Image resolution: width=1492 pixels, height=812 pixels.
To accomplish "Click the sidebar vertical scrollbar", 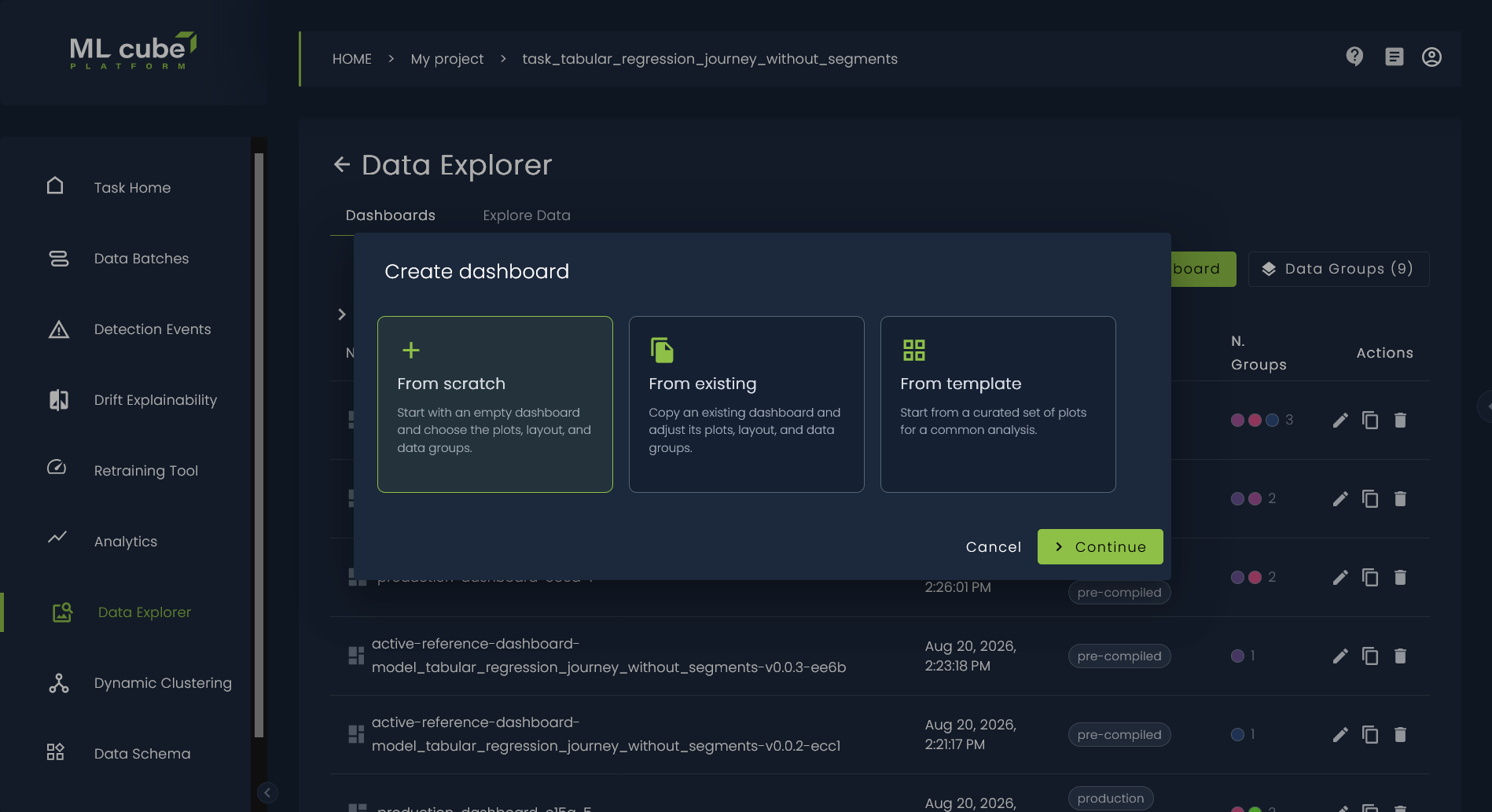I will click(259, 445).
